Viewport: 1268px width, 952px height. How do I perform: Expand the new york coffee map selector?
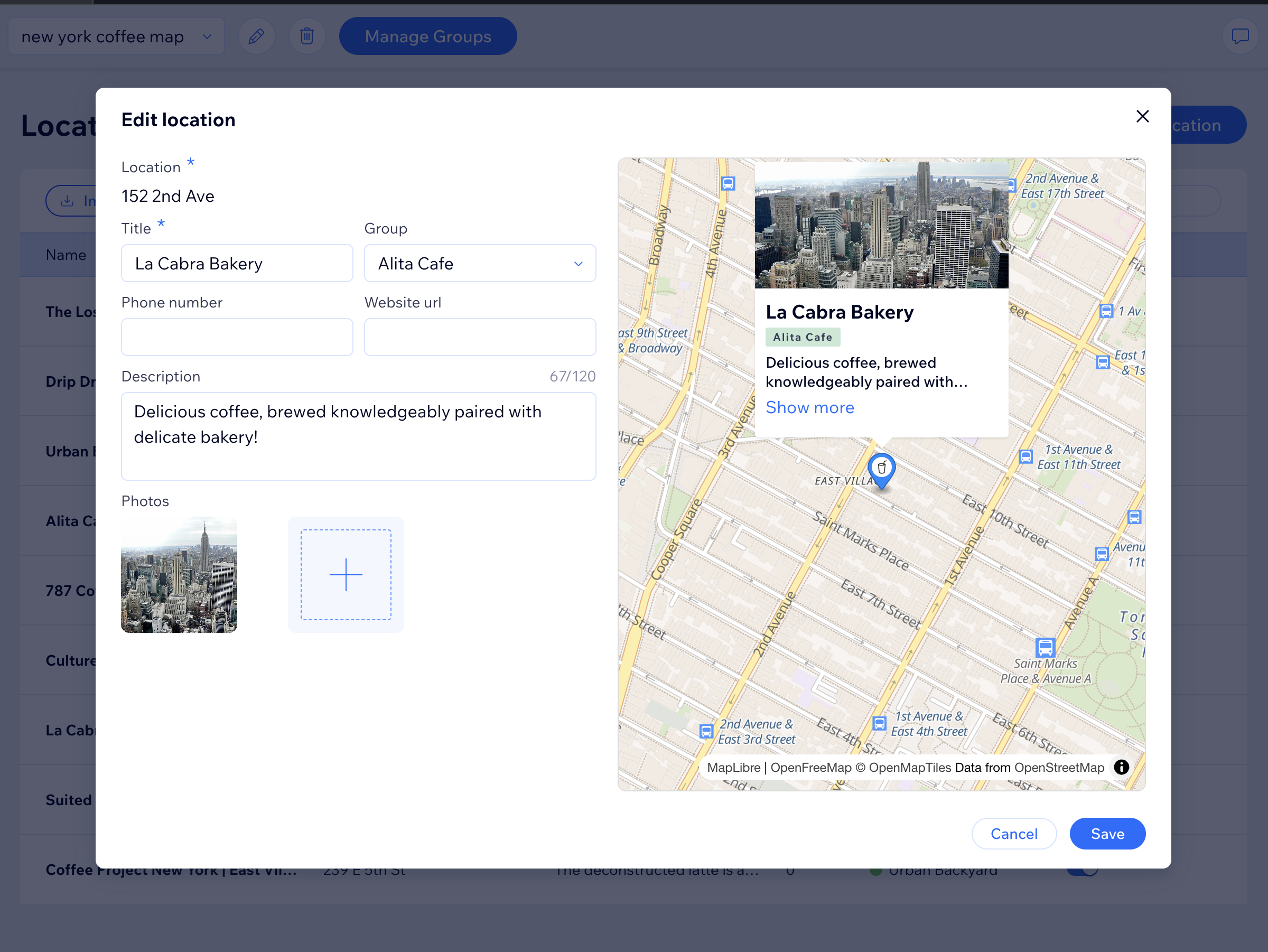pos(116,36)
